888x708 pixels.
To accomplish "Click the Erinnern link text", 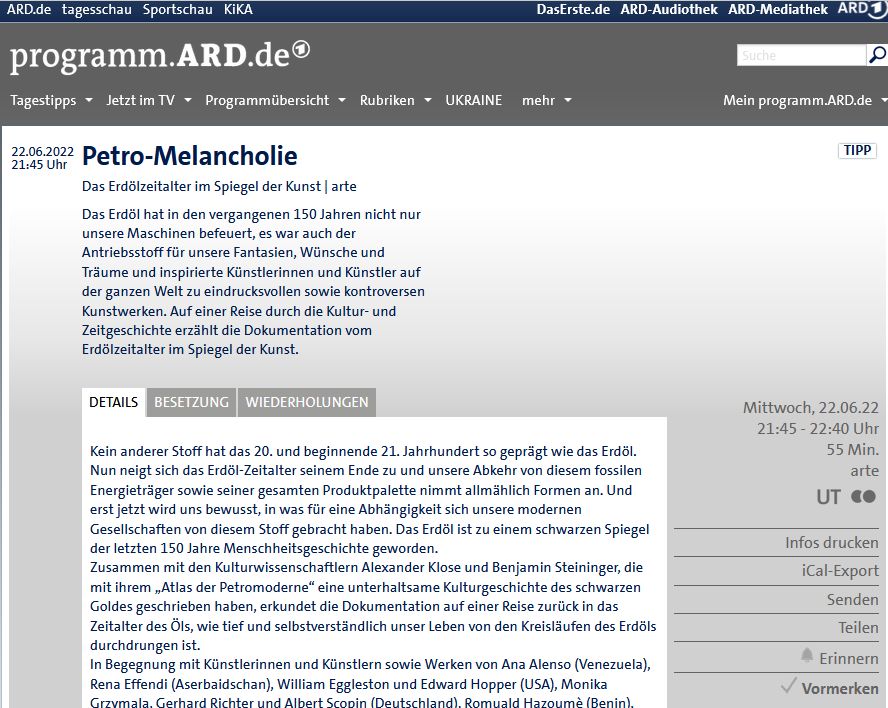I will (848, 658).
